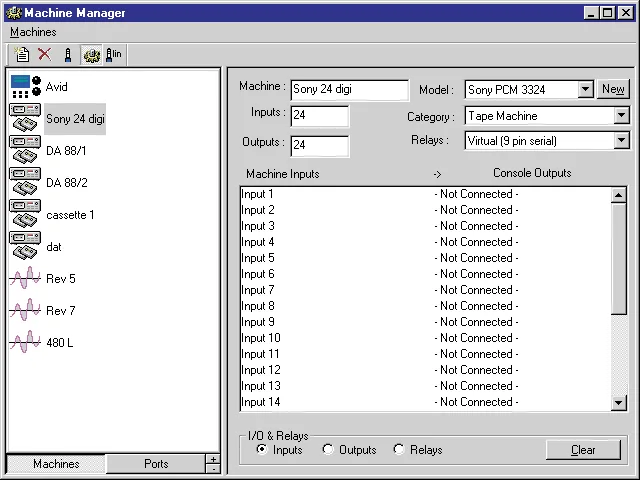
Task: Click the Avid machine icon
Action: [25, 87]
